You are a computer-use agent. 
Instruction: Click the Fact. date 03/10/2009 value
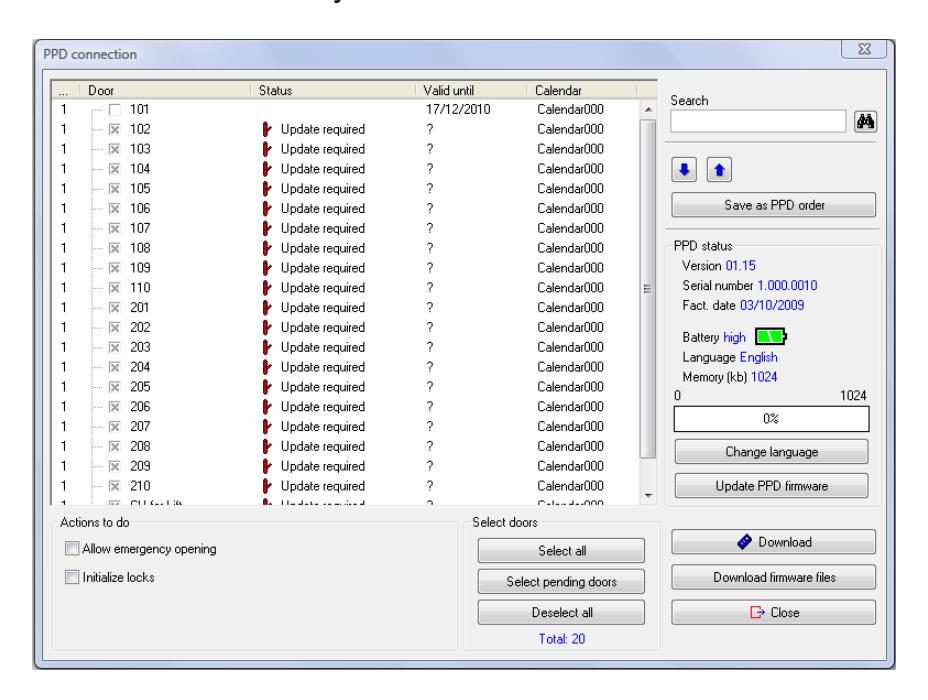coord(772,305)
